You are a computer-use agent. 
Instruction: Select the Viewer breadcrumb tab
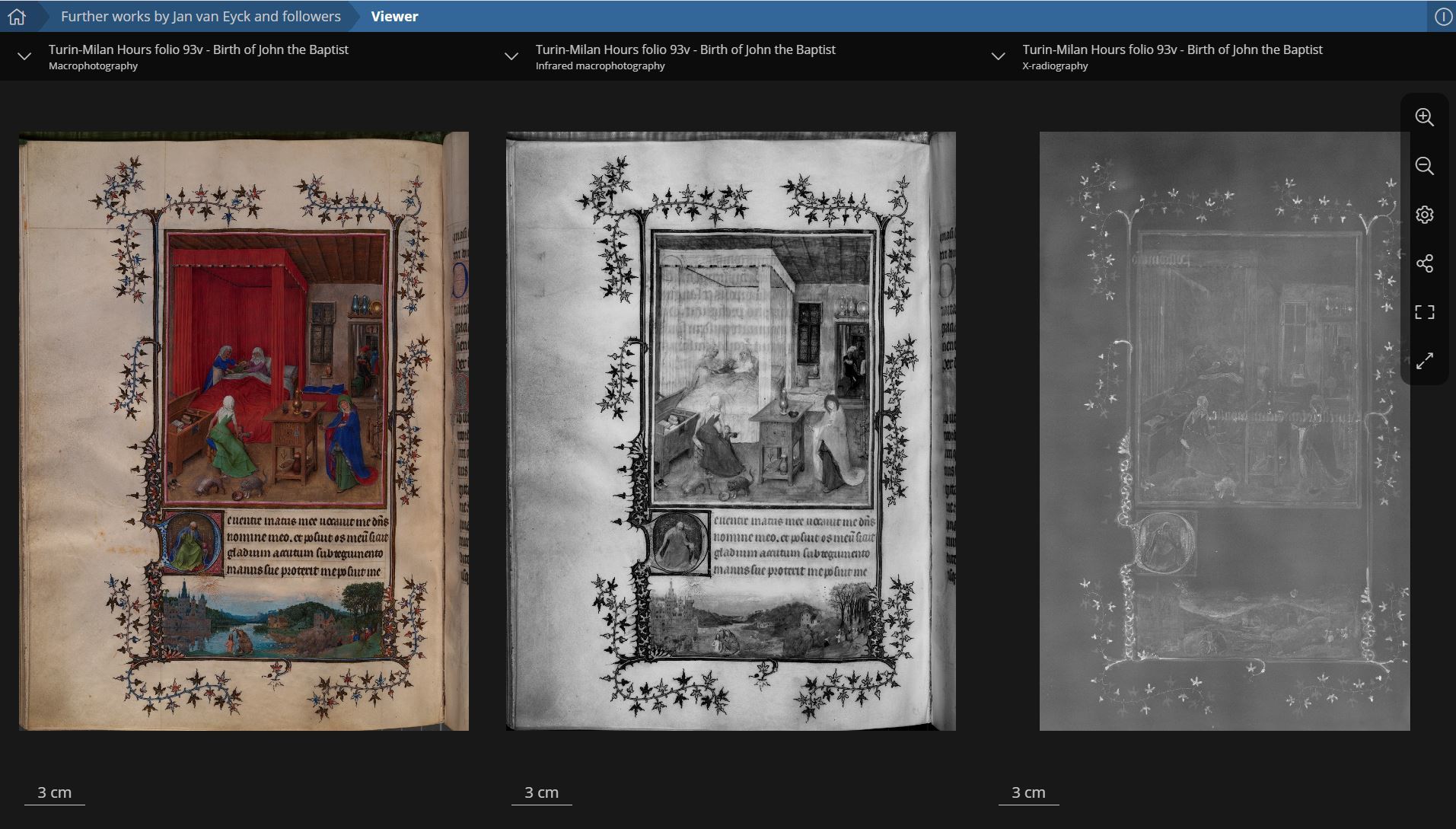click(x=394, y=16)
